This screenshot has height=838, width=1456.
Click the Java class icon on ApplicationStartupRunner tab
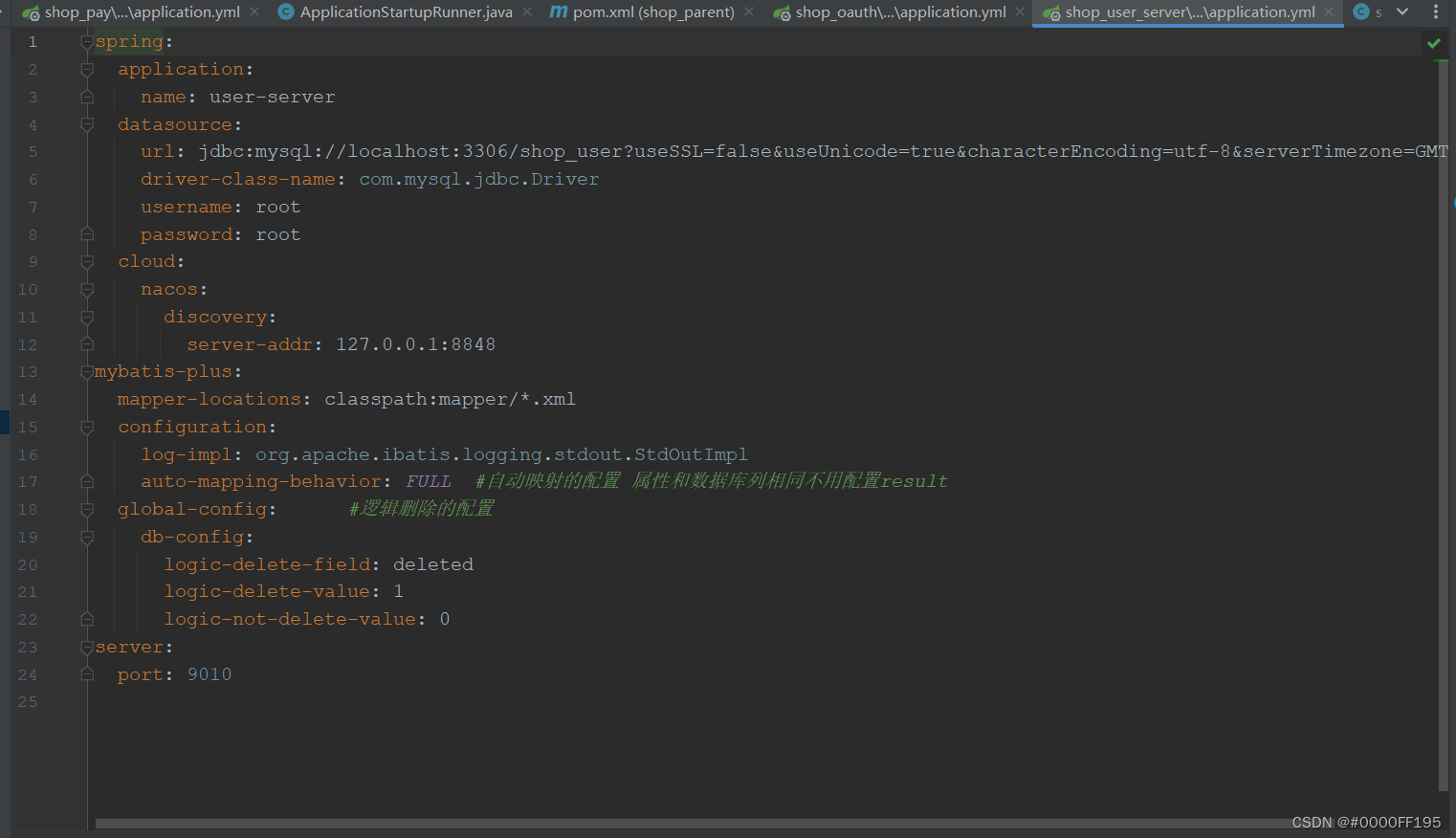(285, 12)
